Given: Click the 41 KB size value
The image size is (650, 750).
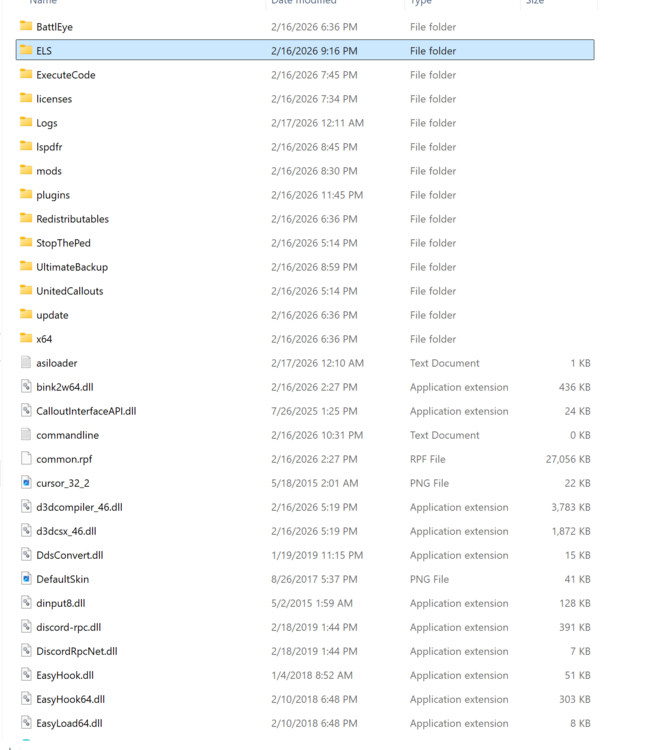Looking at the screenshot, I should click(578, 579).
